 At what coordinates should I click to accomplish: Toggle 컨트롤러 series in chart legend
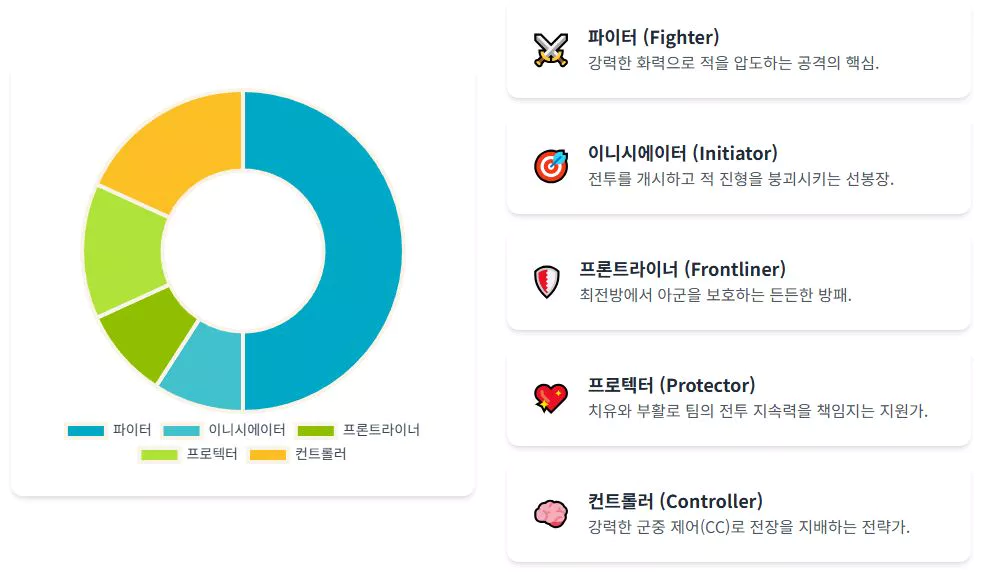(298, 455)
